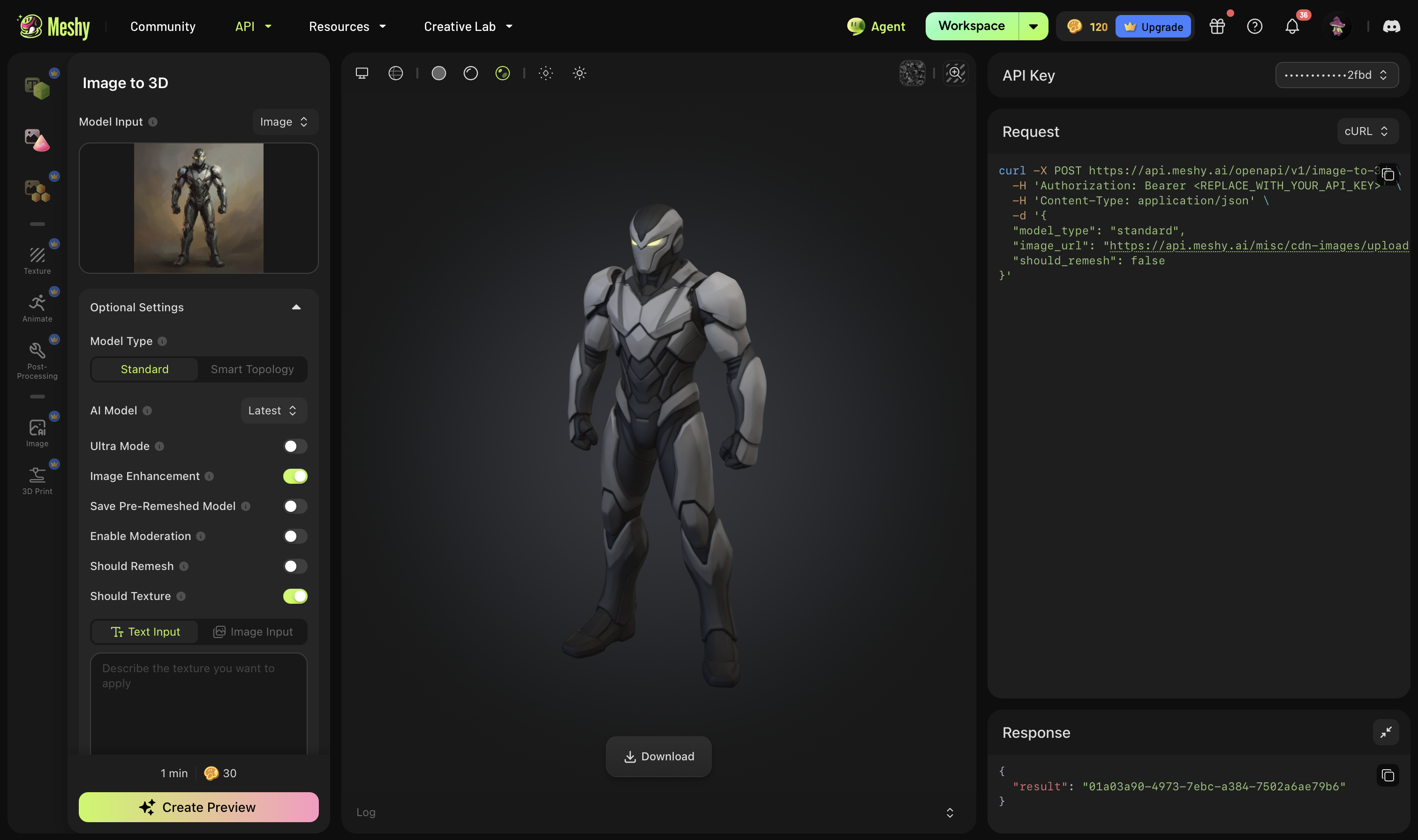1418x840 pixels.
Task: Select the outlined circle shading mode
Action: coord(470,73)
